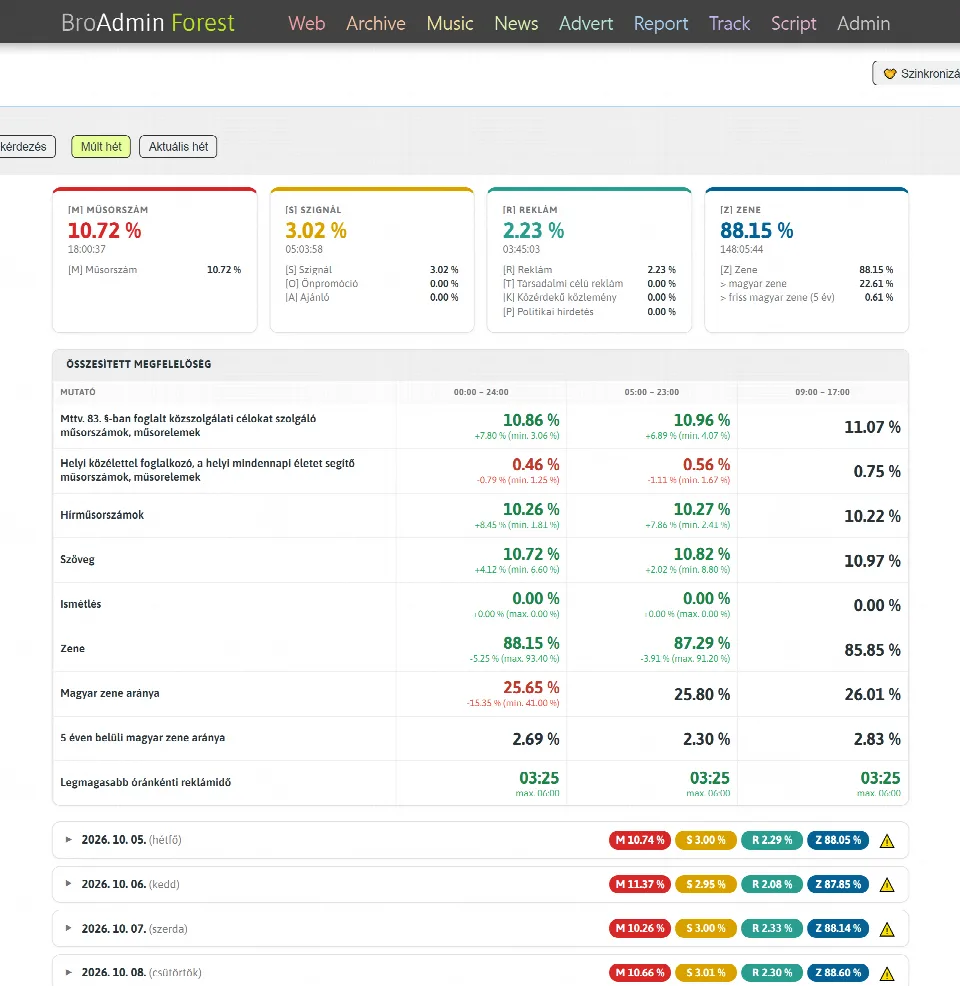This screenshot has height=986, width=960.
Task: Open the Web menu
Action: (307, 23)
